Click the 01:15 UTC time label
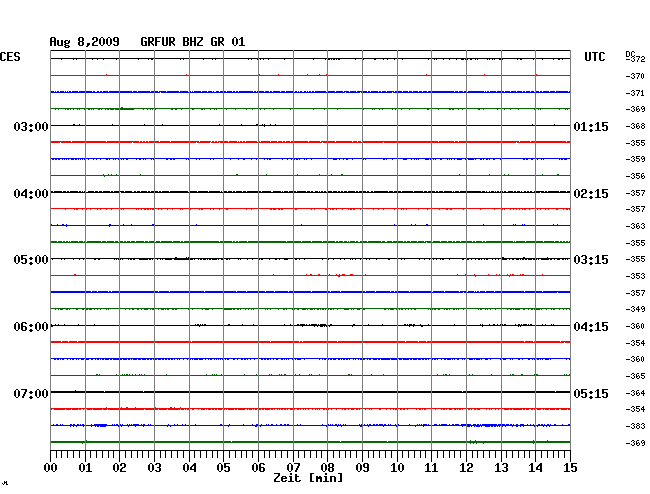The height and width of the screenshot is (494, 650). click(x=591, y=126)
